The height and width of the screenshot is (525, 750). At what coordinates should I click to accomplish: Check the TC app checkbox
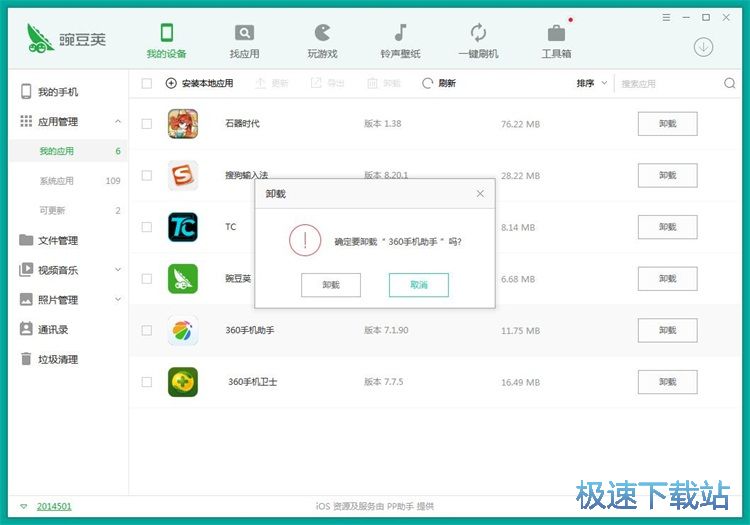(147, 227)
